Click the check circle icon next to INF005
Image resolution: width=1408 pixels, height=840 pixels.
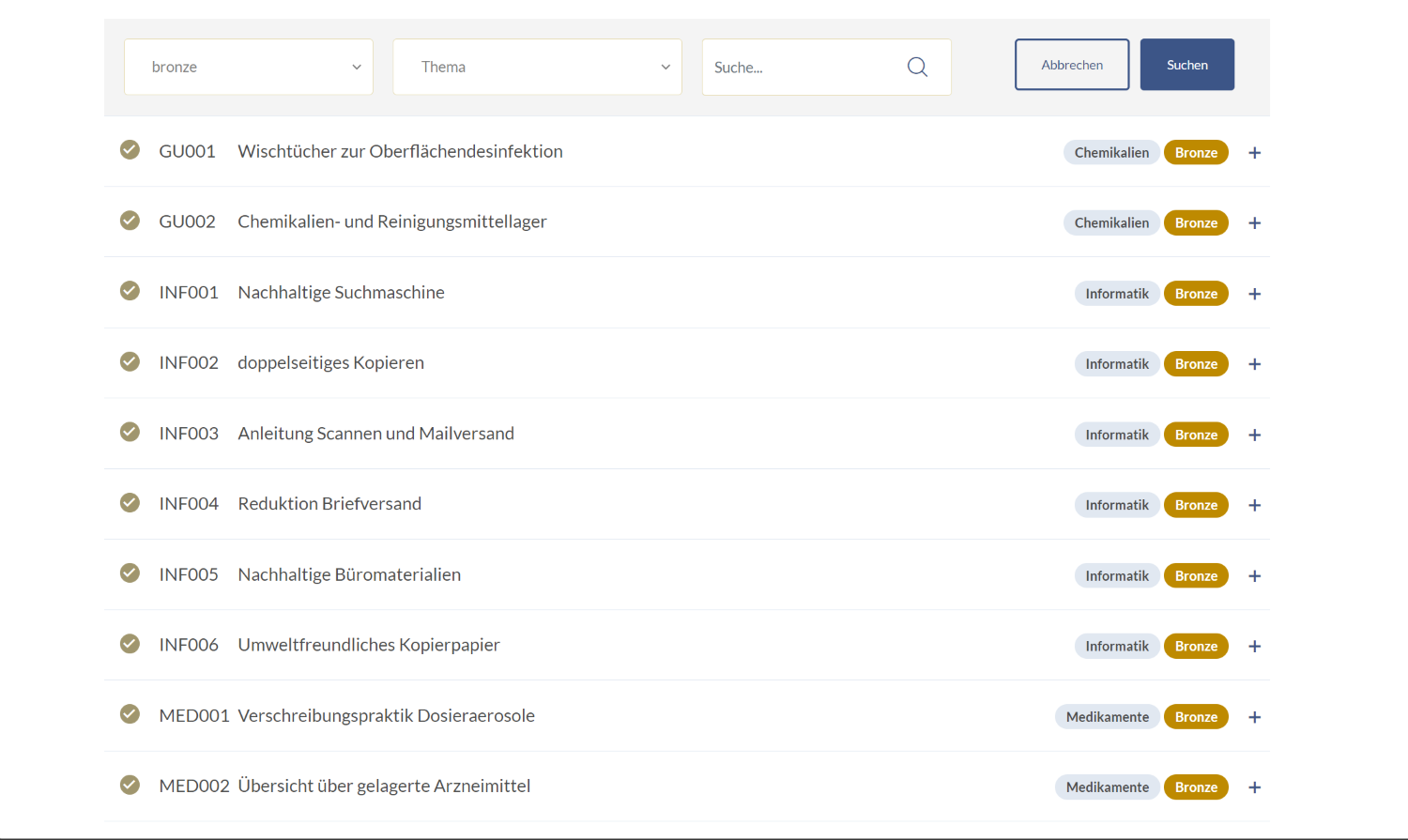pos(130,573)
